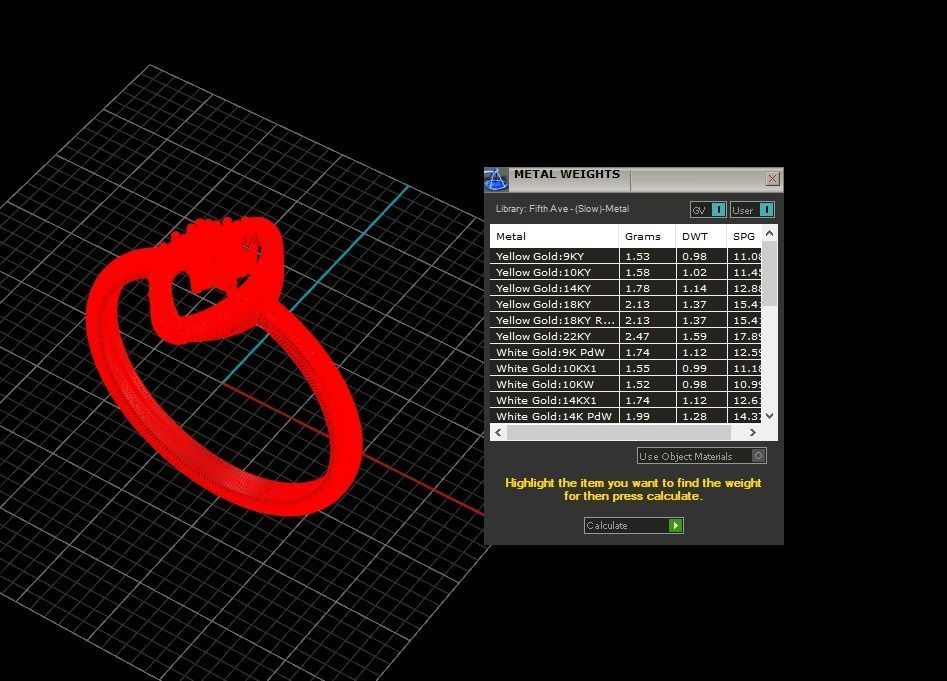947x681 pixels.
Task: Close the Metal Weights panel
Action: click(x=772, y=178)
